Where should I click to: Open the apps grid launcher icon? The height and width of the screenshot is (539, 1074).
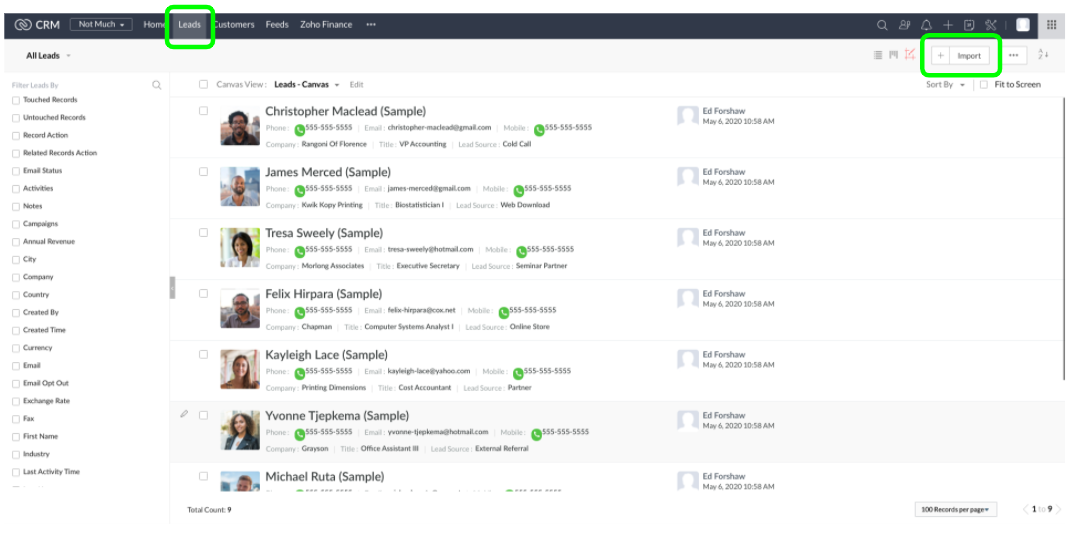(x=1051, y=25)
